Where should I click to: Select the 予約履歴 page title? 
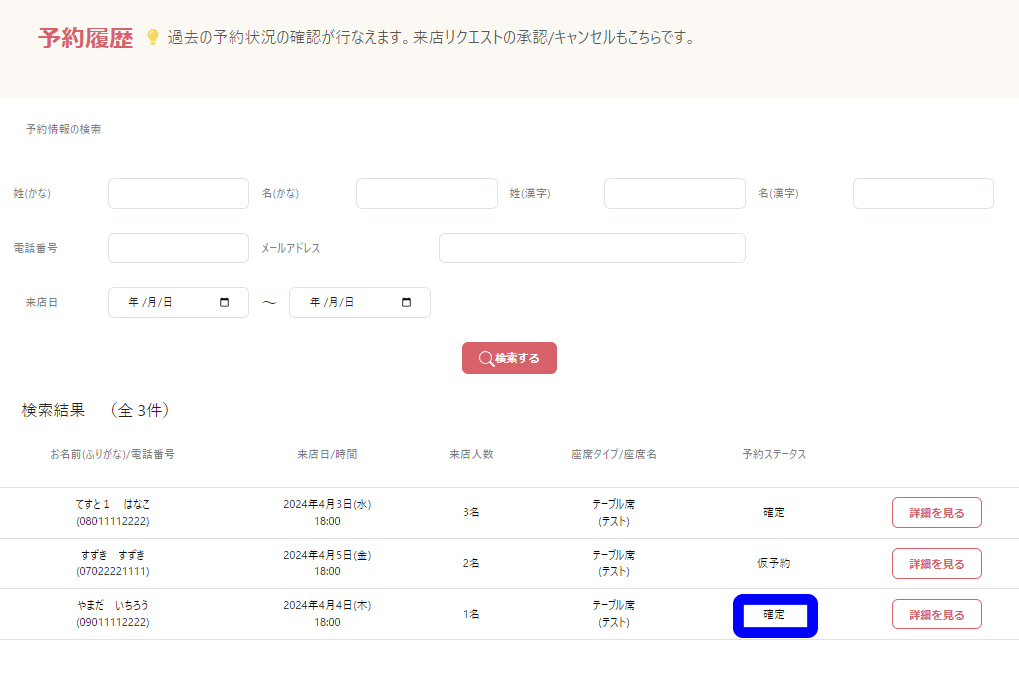tap(85, 39)
